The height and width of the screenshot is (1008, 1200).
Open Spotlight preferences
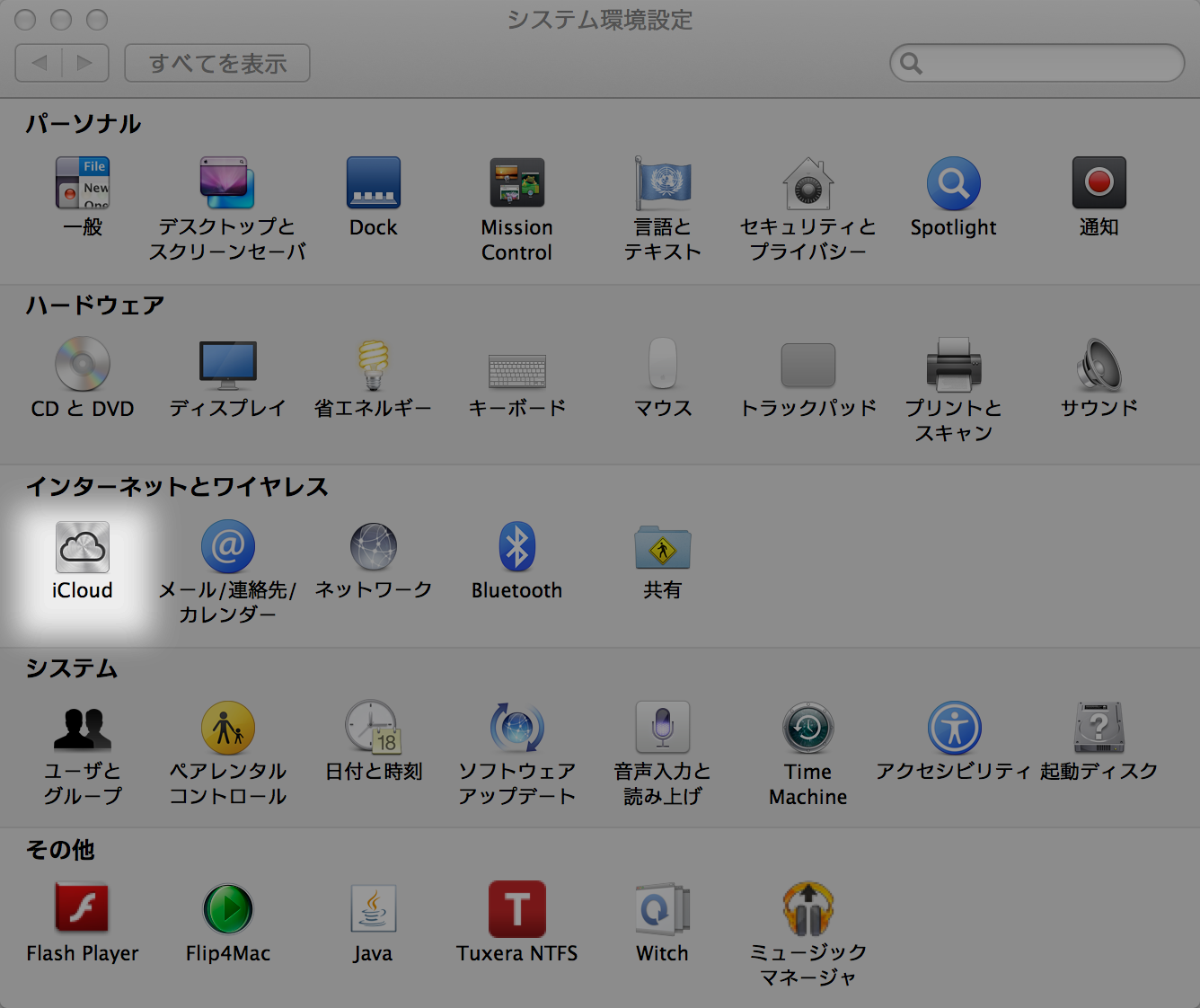pyautogui.click(x=954, y=183)
